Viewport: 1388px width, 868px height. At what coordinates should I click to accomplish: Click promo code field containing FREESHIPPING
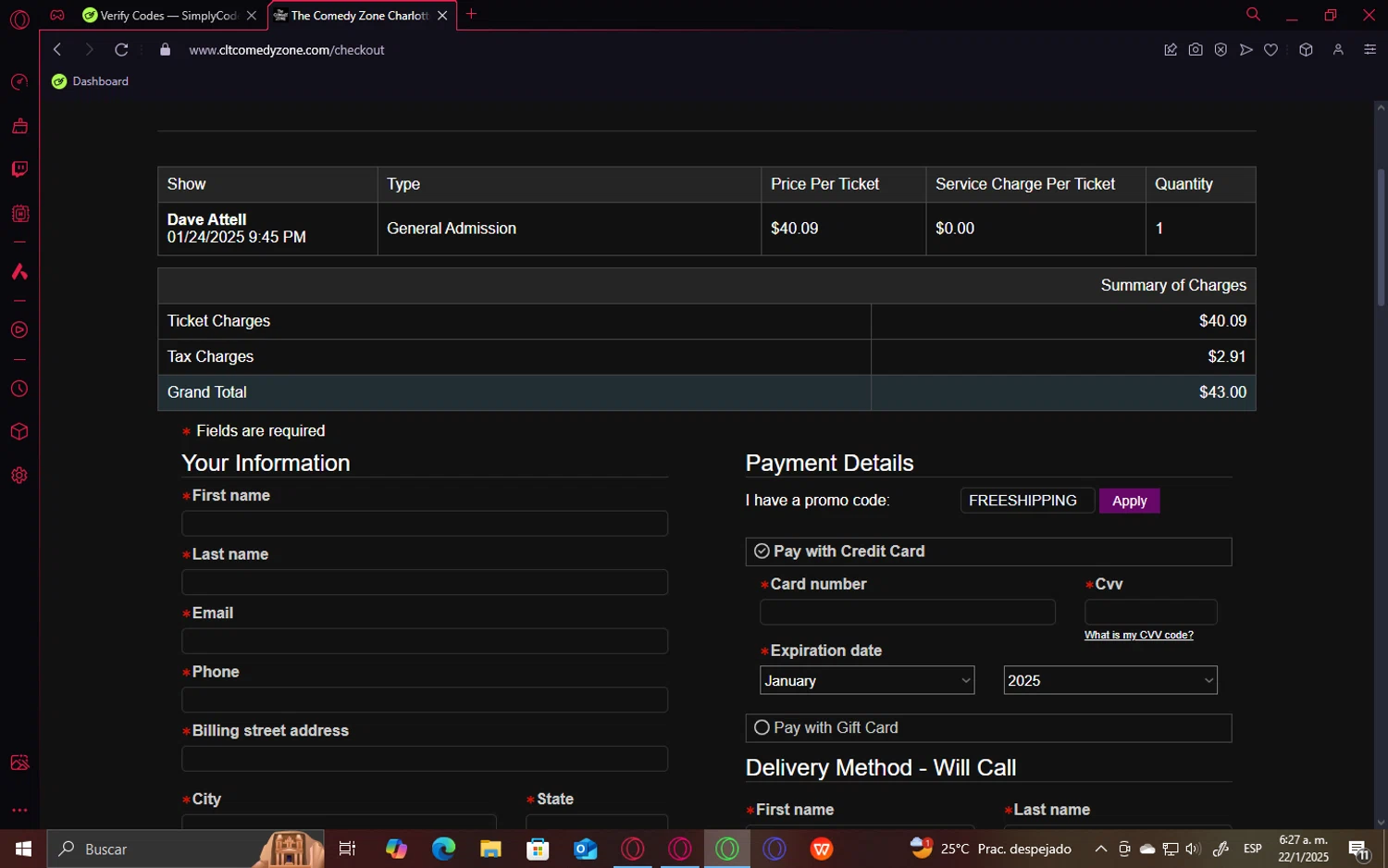coord(1027,501)
